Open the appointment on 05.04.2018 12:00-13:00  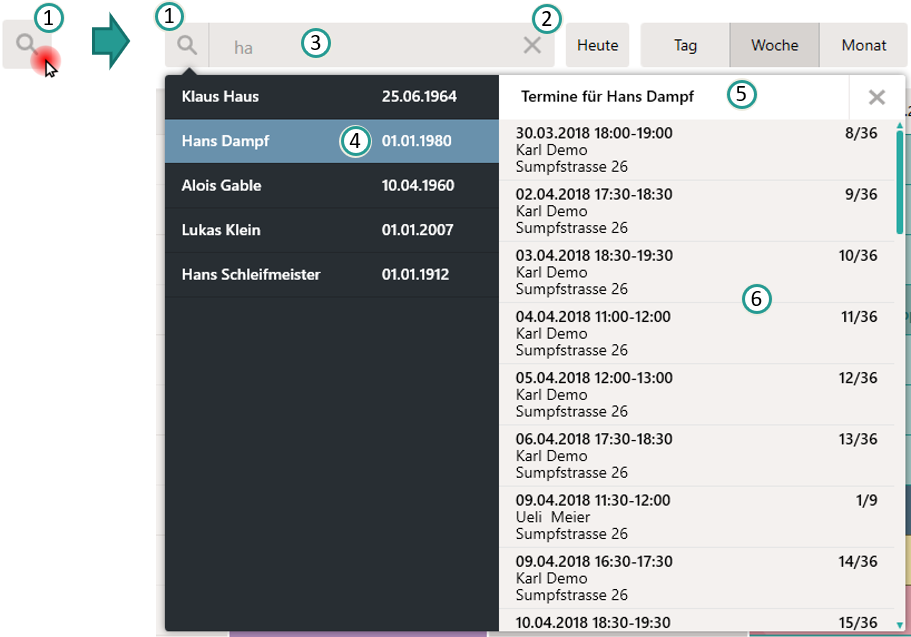pyautogui.click(x=697, y=395)
